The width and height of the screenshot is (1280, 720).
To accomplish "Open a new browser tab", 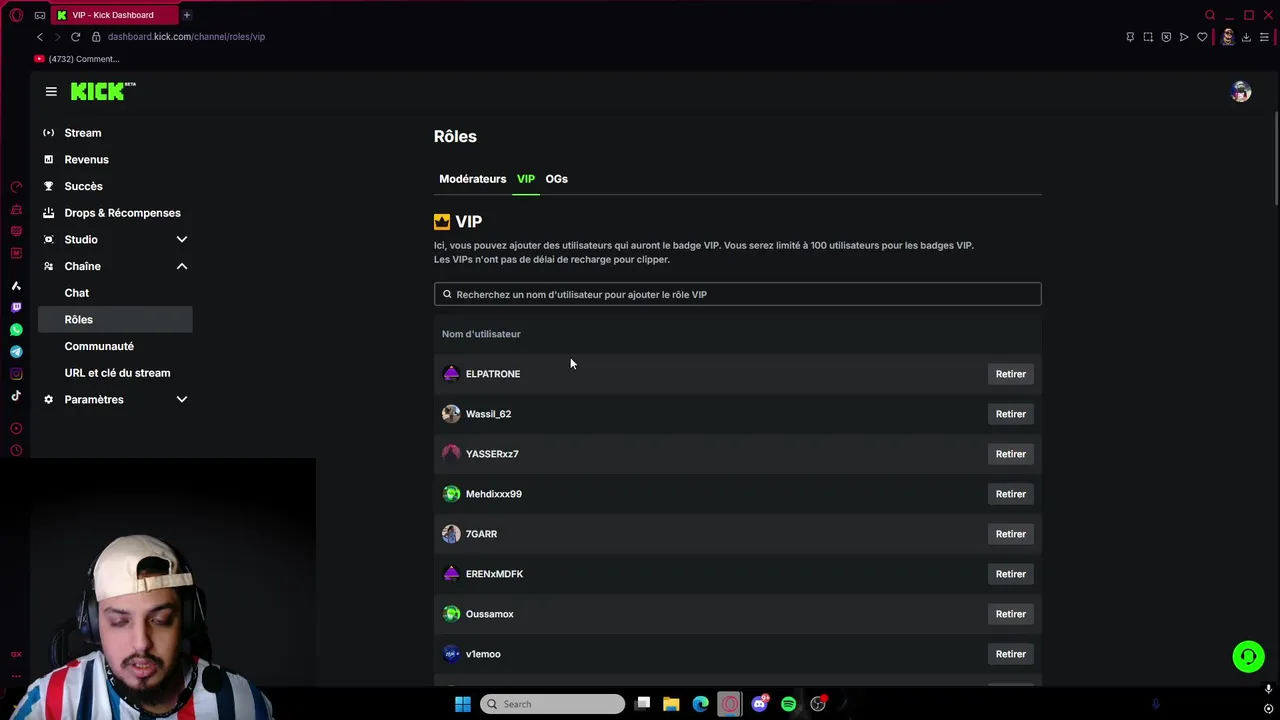I will click(186, 15).
